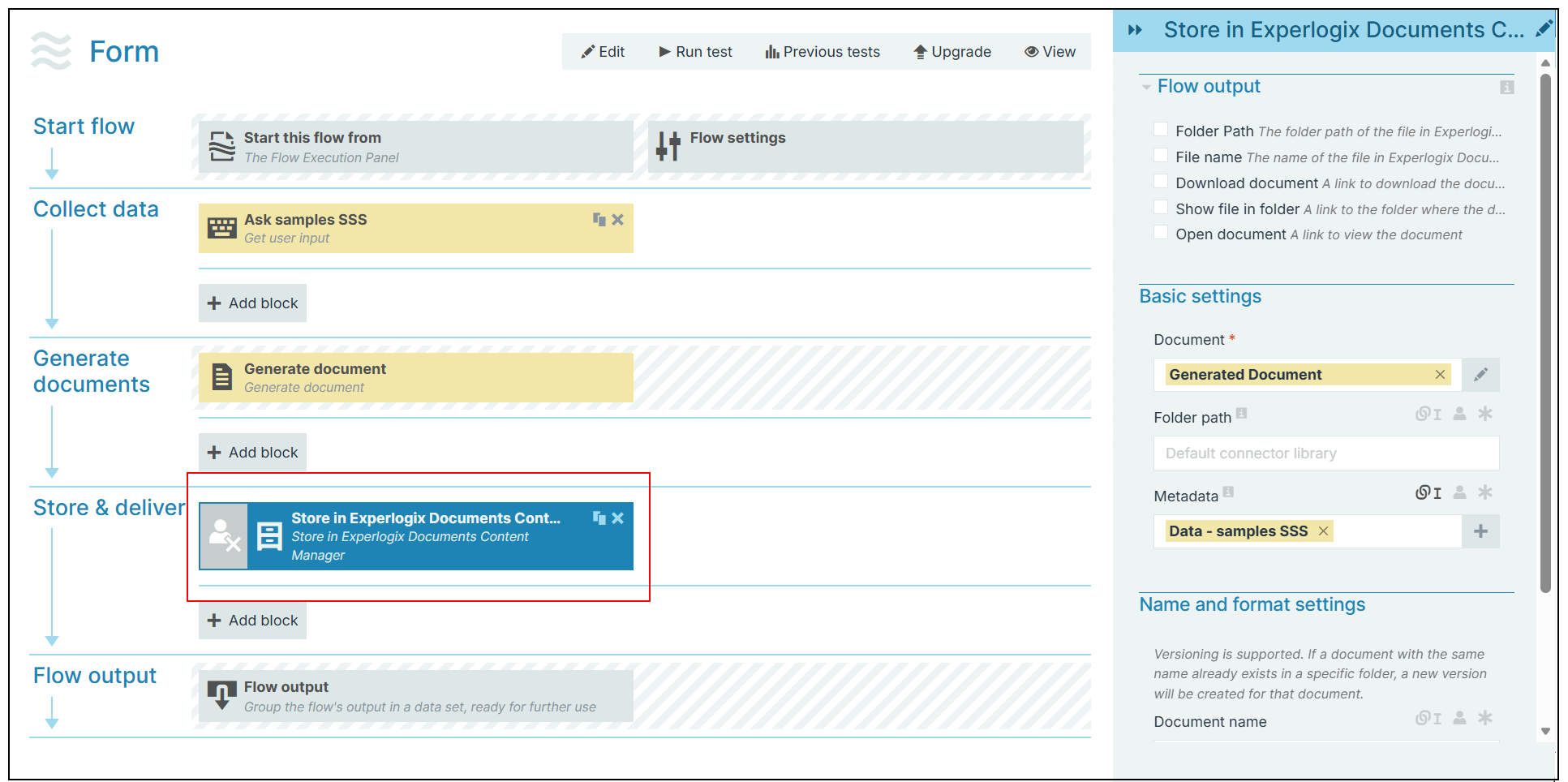Click the Folder path asterisk icon

[1485, 414]
